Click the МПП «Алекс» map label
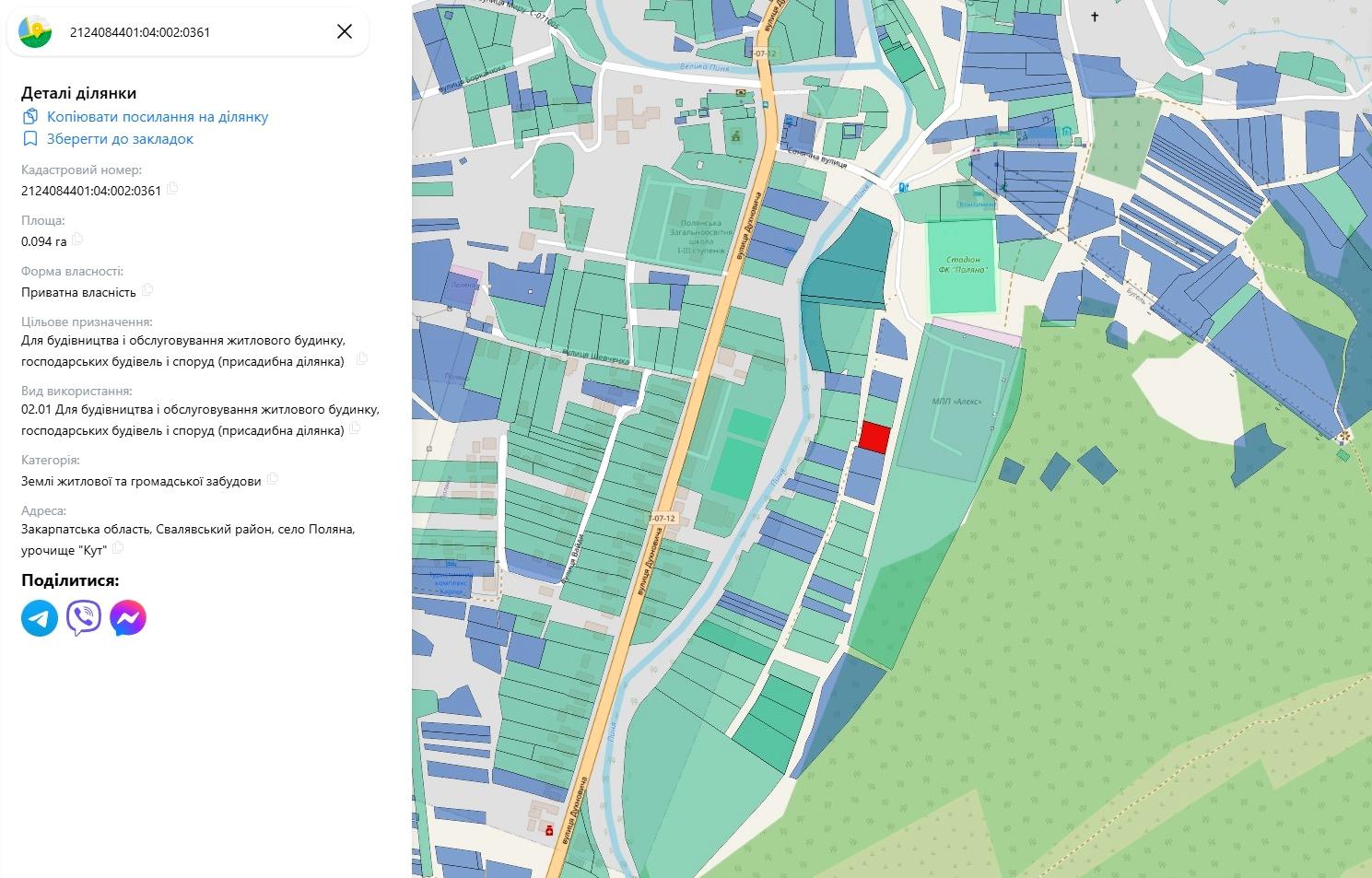The image size is (1372, 878). 956,401
